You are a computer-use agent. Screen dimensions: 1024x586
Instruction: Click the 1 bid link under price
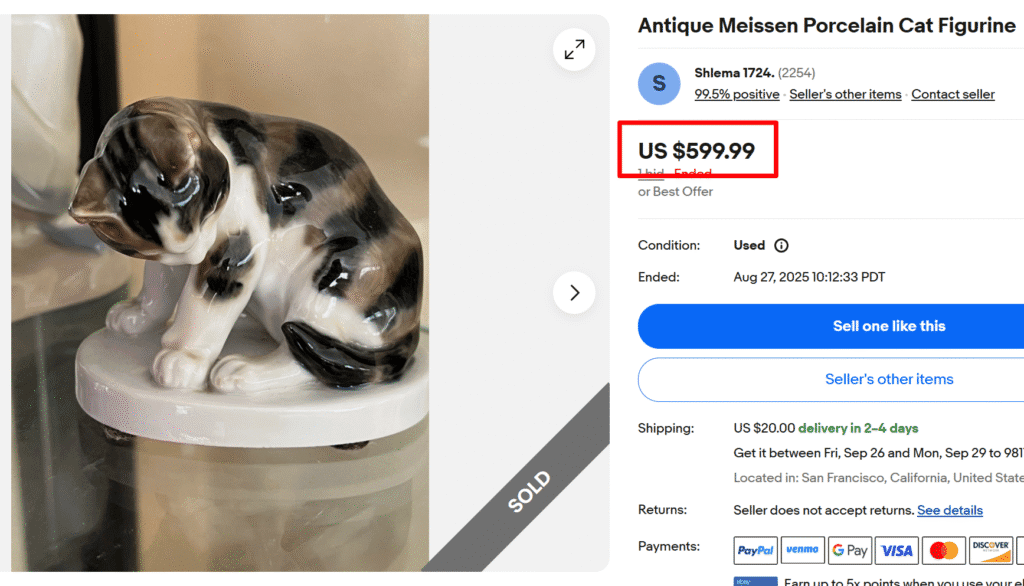pos(651,174)
